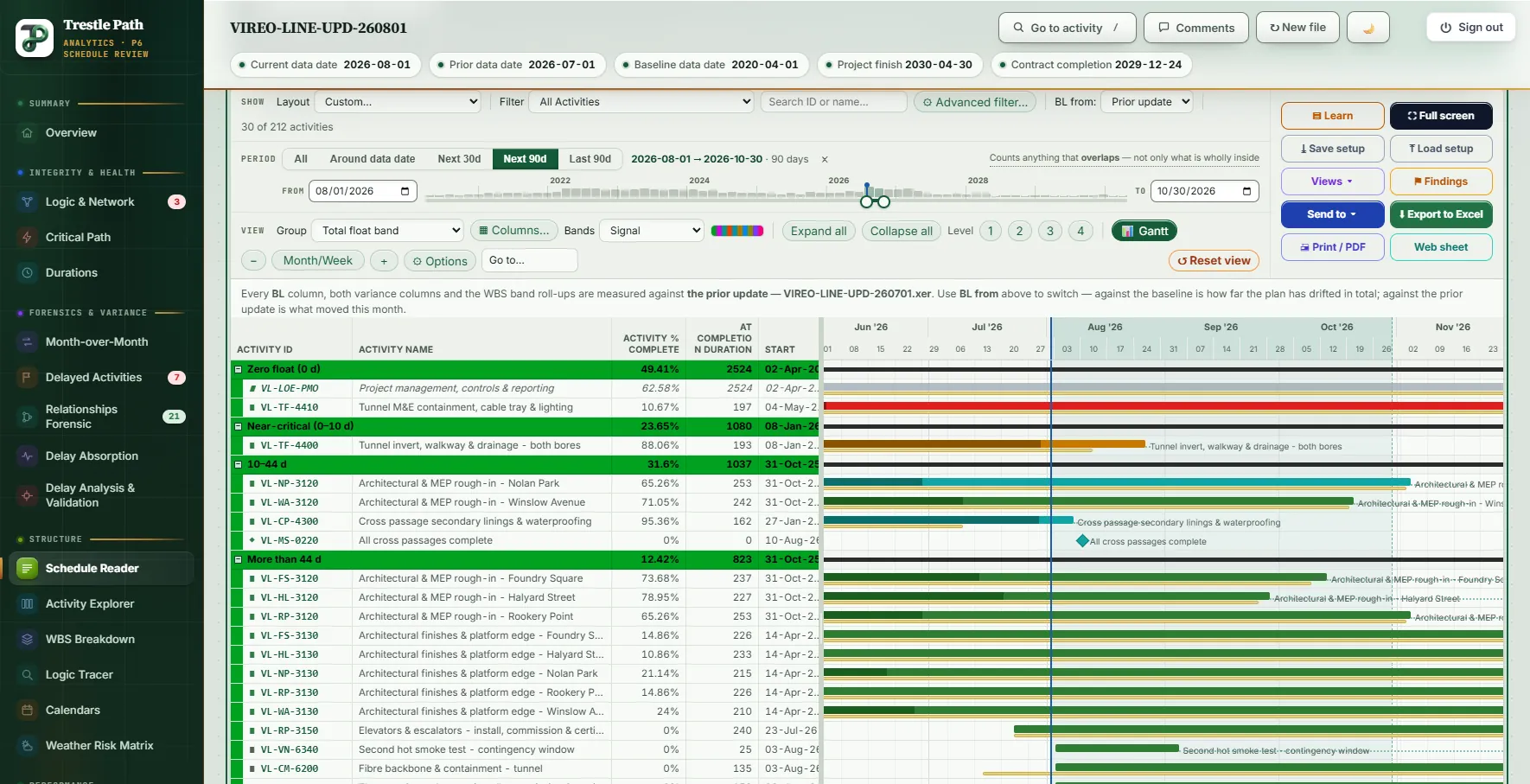Clear the period selection with the X icon

(825, 159)
